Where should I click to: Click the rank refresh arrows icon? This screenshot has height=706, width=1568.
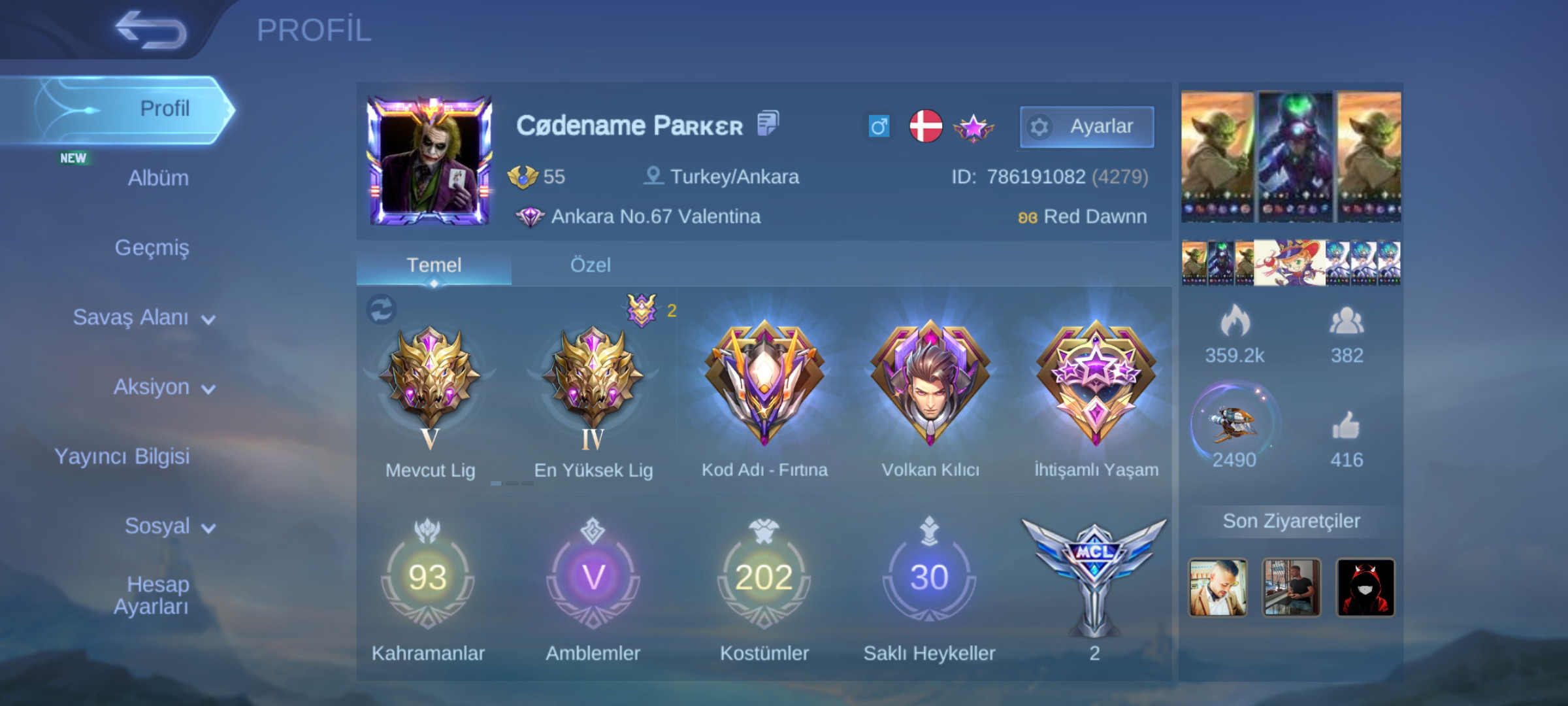click(x=382, y=309)
